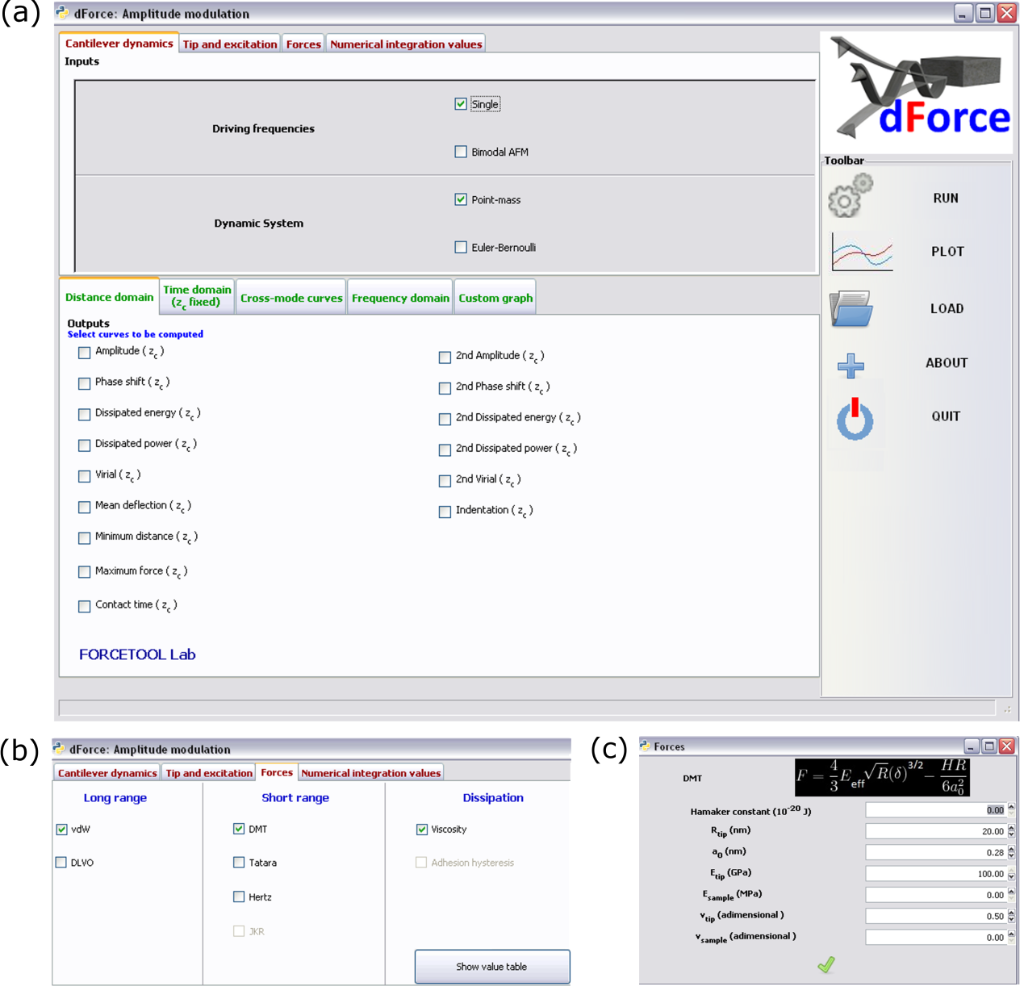Enable the Bimodal AFM checkbox
Viewport: 1024px width, 987px height.
461,152
